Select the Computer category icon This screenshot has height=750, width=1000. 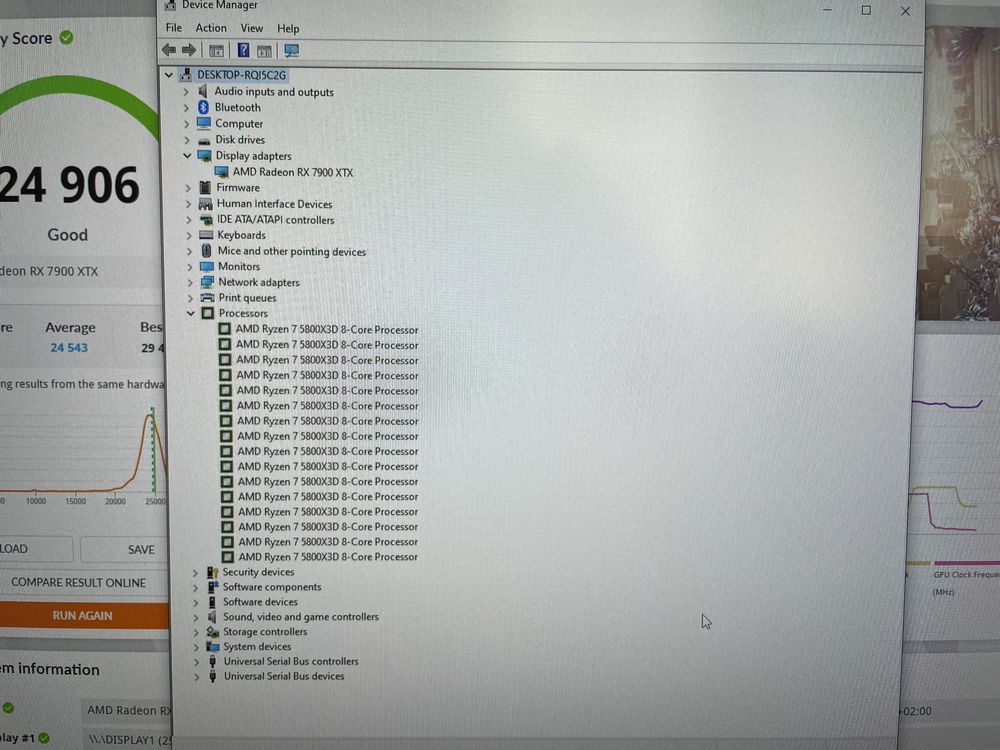tap(204, 123)
